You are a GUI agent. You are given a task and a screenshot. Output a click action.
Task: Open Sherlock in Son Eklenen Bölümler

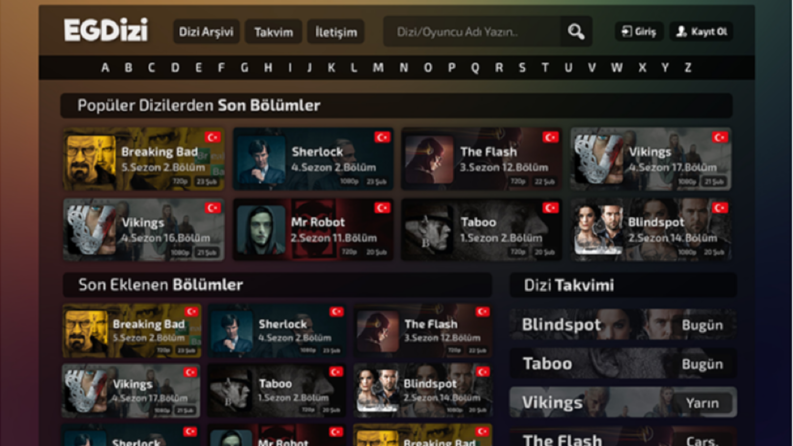[277, 331]
